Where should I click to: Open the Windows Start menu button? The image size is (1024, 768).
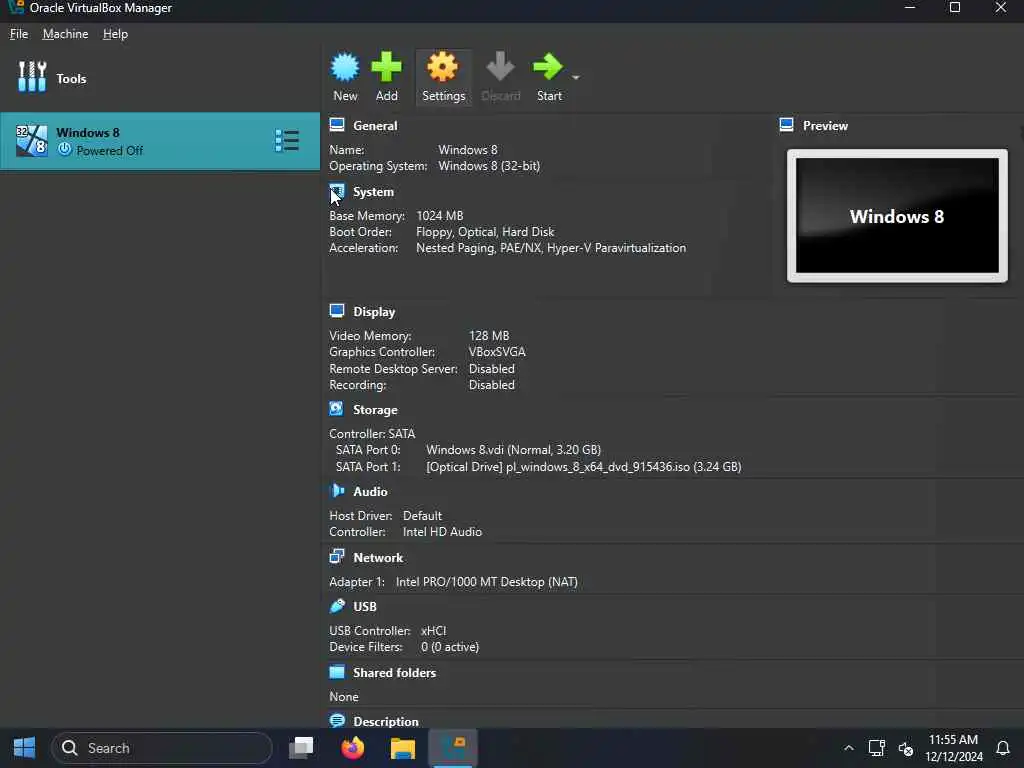coord(24,748)
